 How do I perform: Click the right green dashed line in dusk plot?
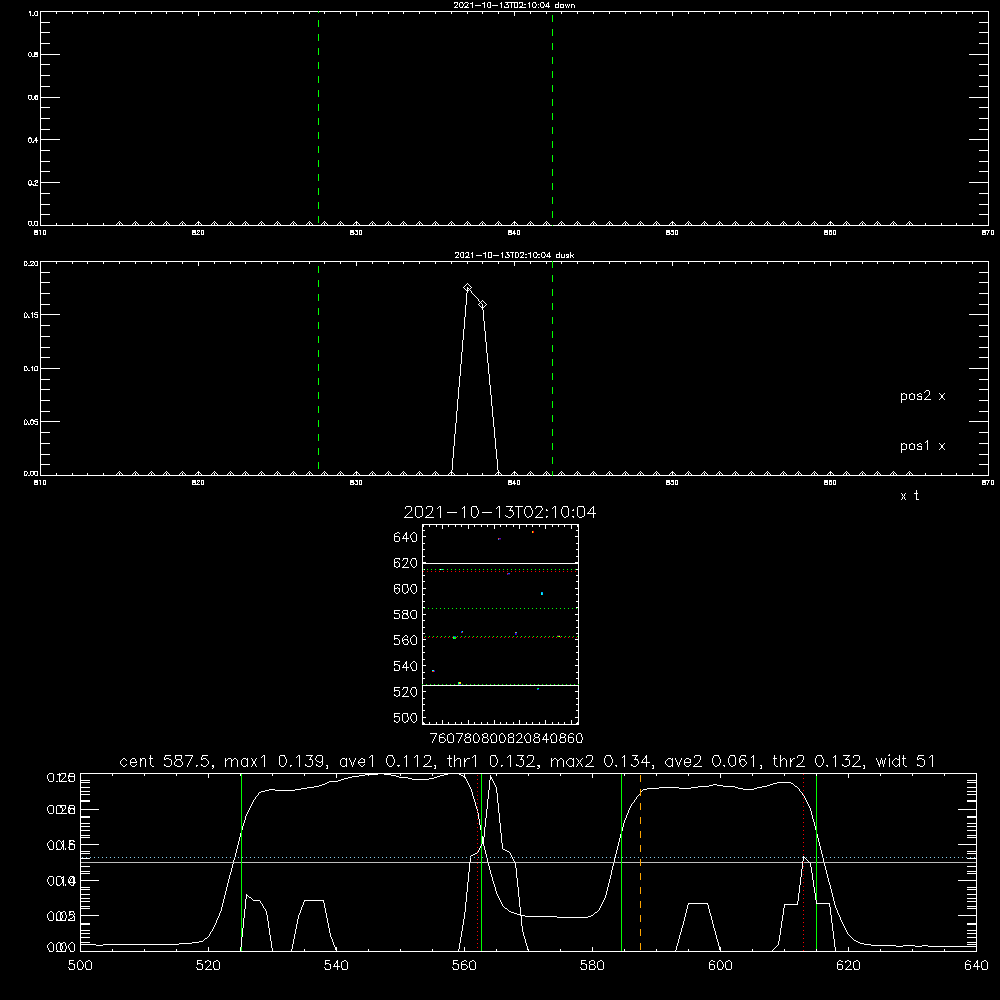[x=552, y=368]
